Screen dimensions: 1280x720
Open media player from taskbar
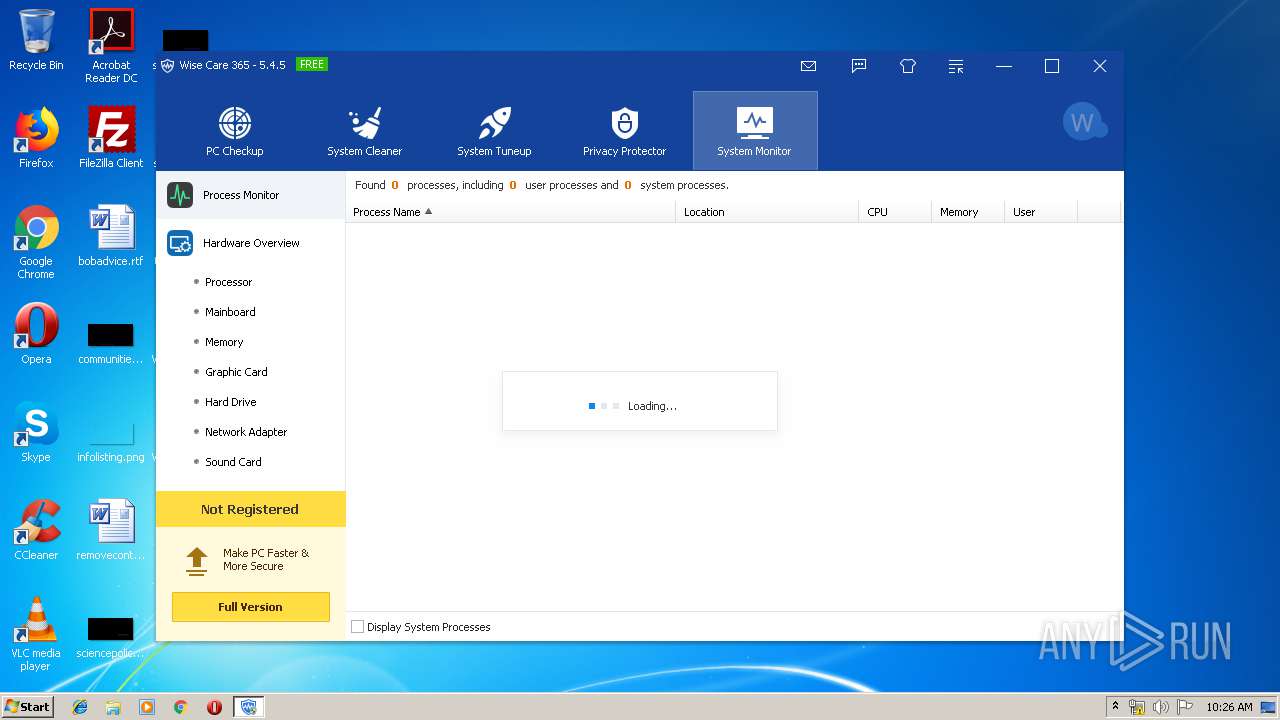point(147,707)
